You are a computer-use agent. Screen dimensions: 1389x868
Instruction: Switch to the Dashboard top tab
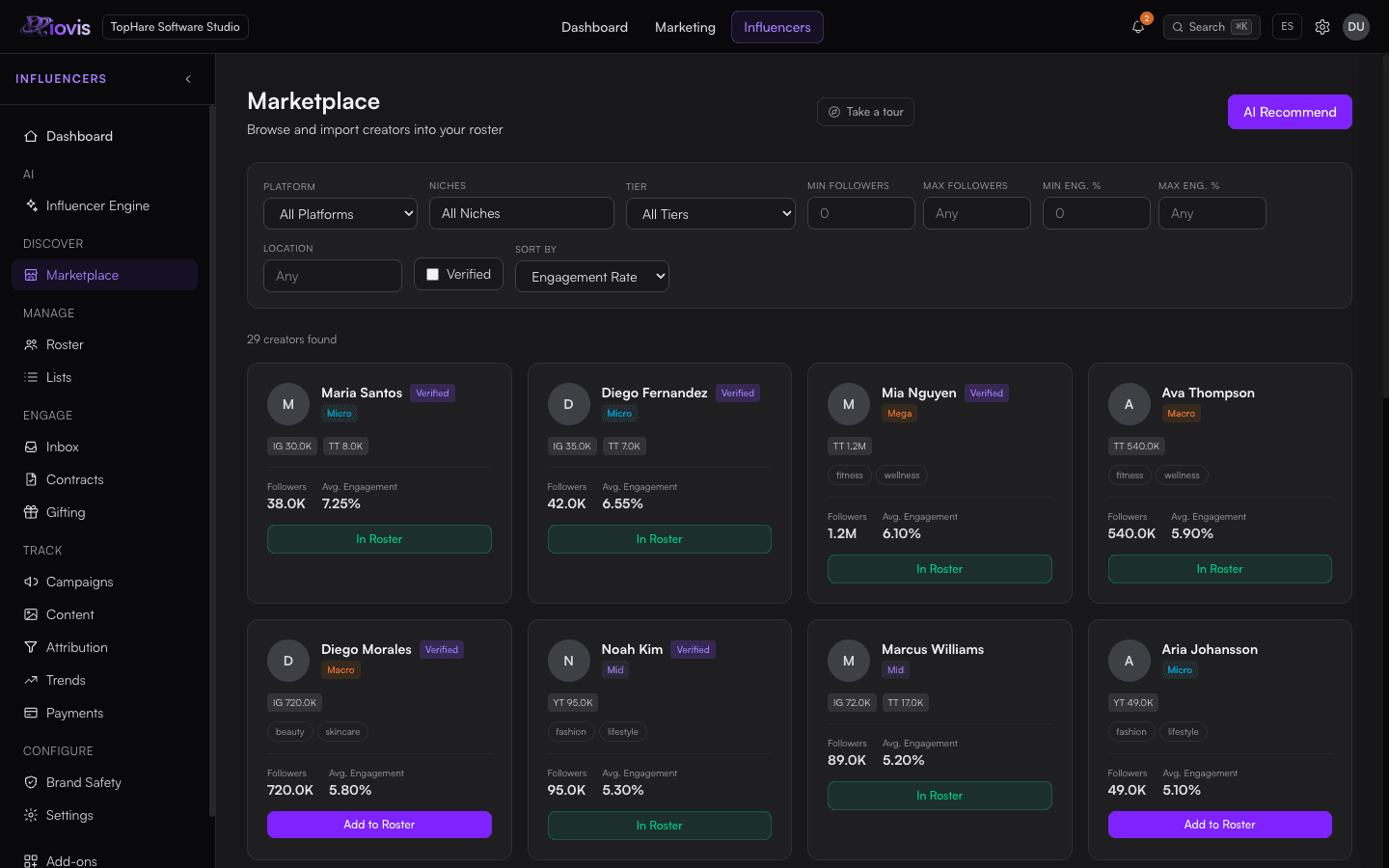click(x=594, y=27)
